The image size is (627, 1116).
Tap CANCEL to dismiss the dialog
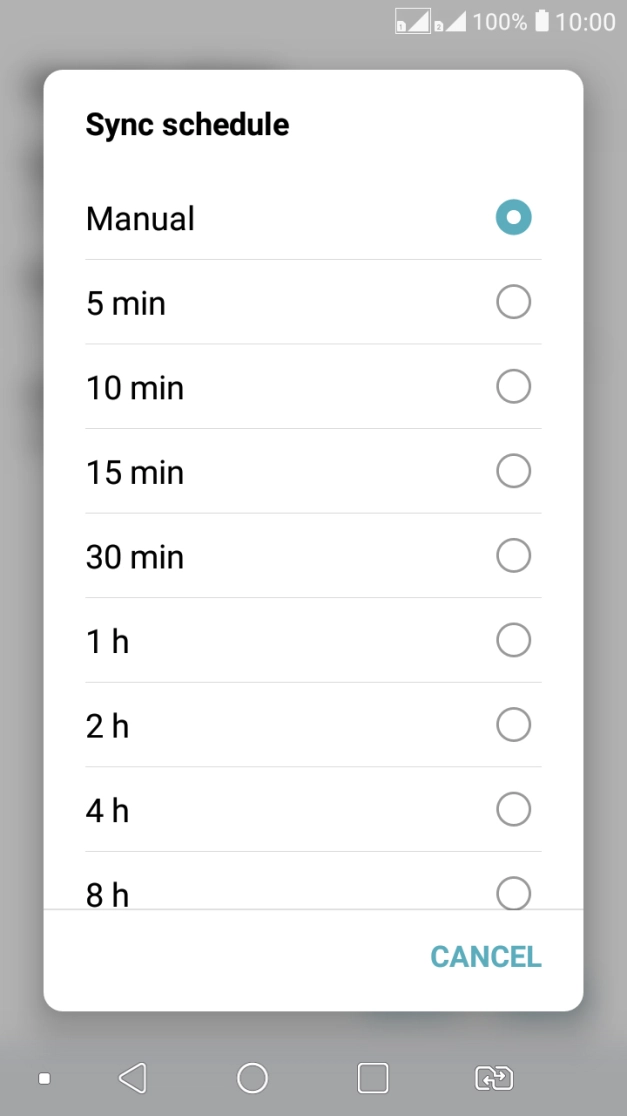485,956
